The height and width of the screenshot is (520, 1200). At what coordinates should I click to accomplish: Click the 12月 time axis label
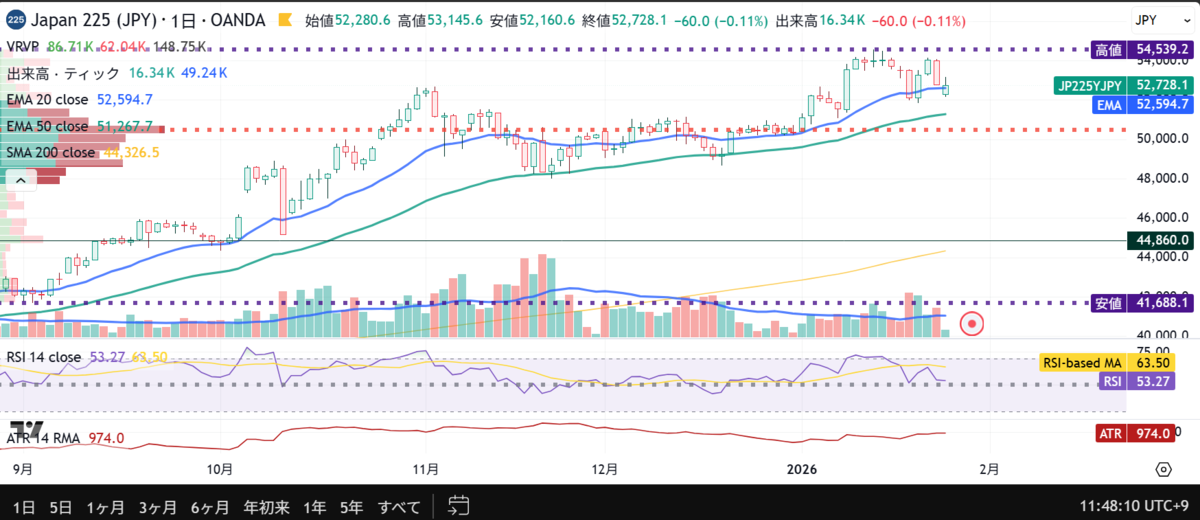click(x=606, y=469)
